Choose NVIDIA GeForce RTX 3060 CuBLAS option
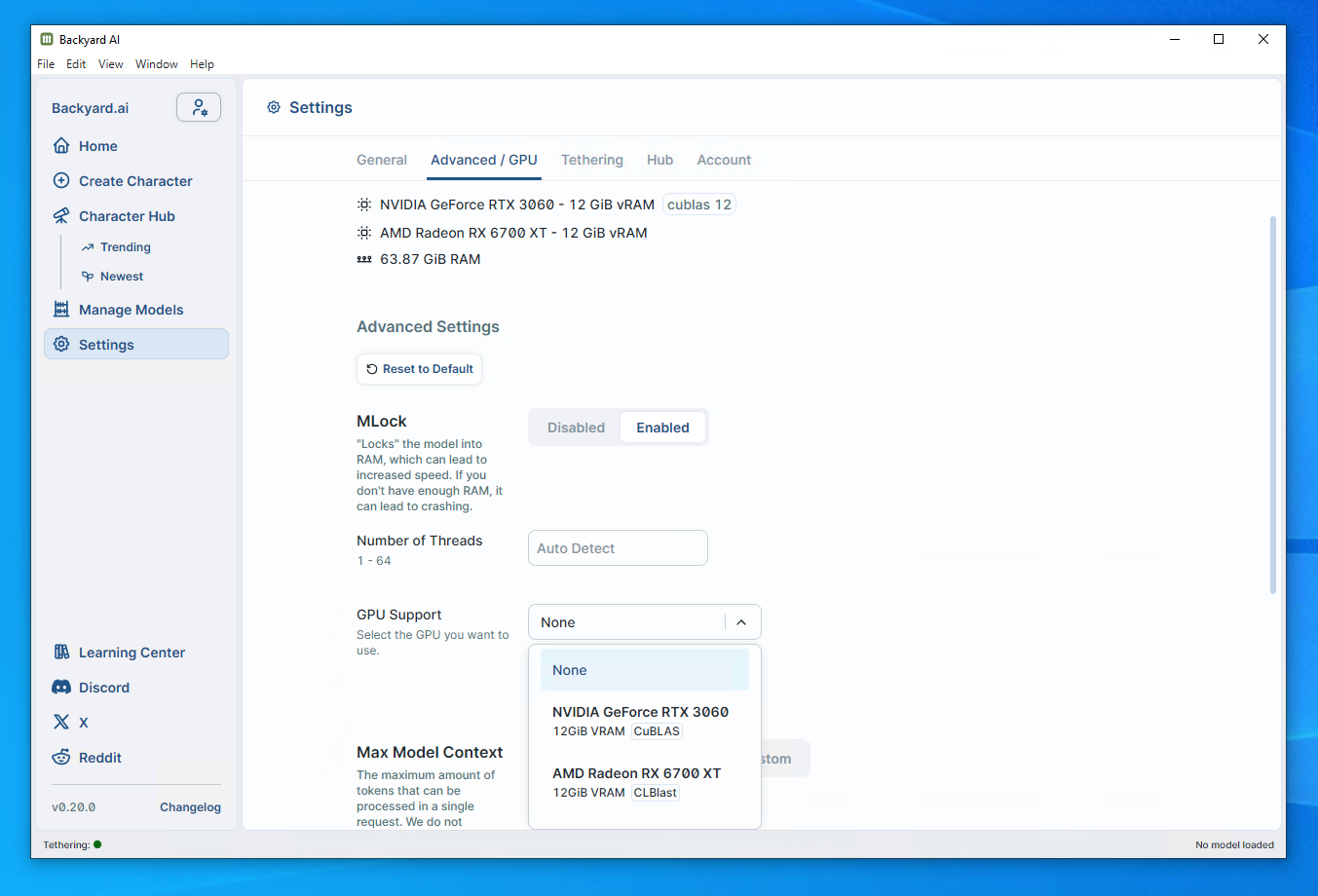1318x896 pixels. click(x=645, y=721)
